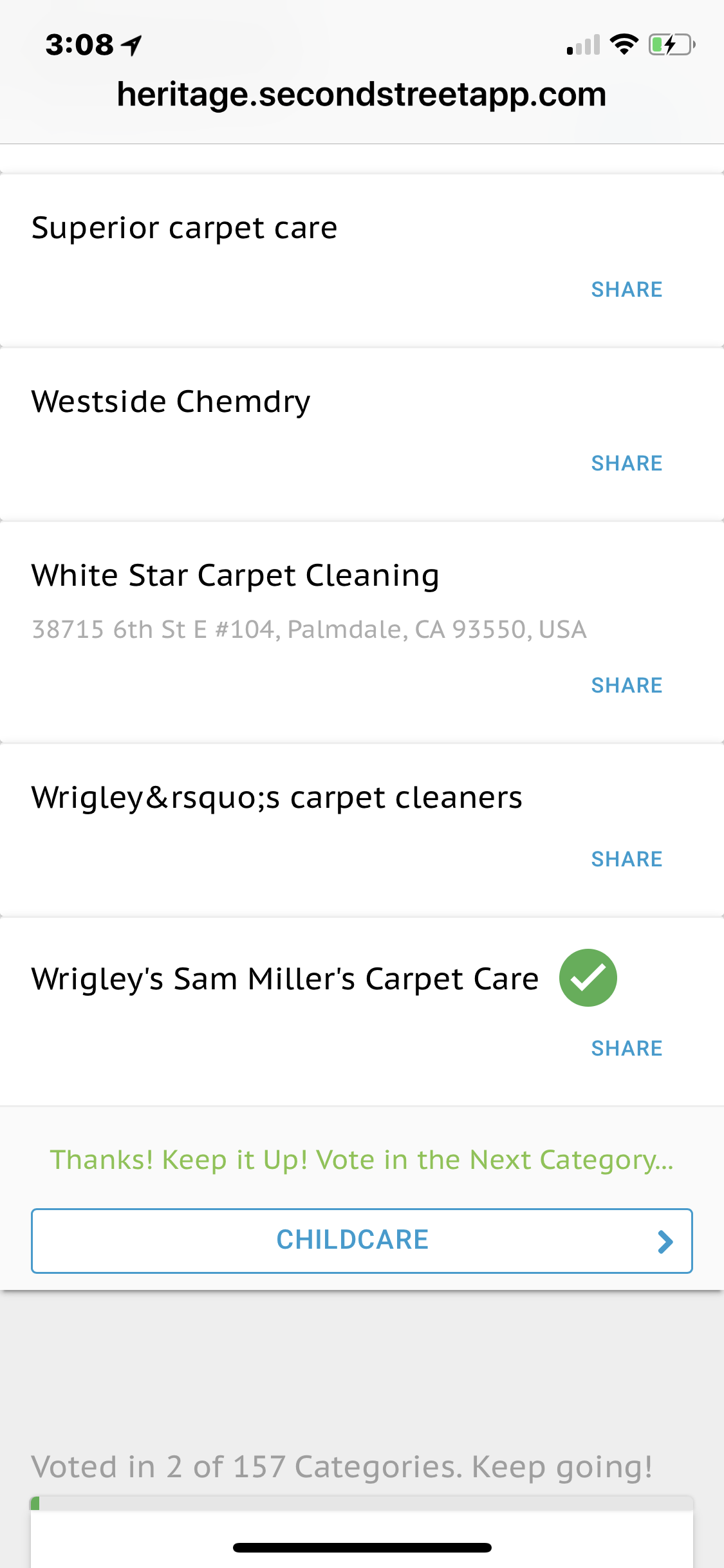The image size is (724, 1568).
Task: Tap the cellular signal strength icon
Action: pos(583,45)
